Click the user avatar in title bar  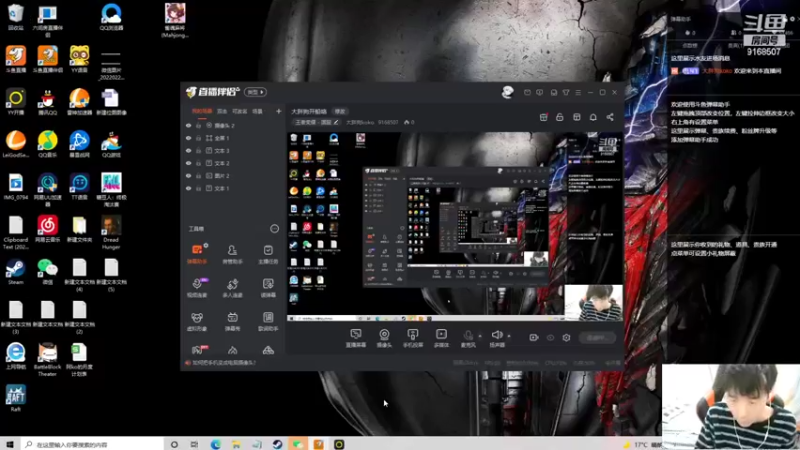[508, 92]
